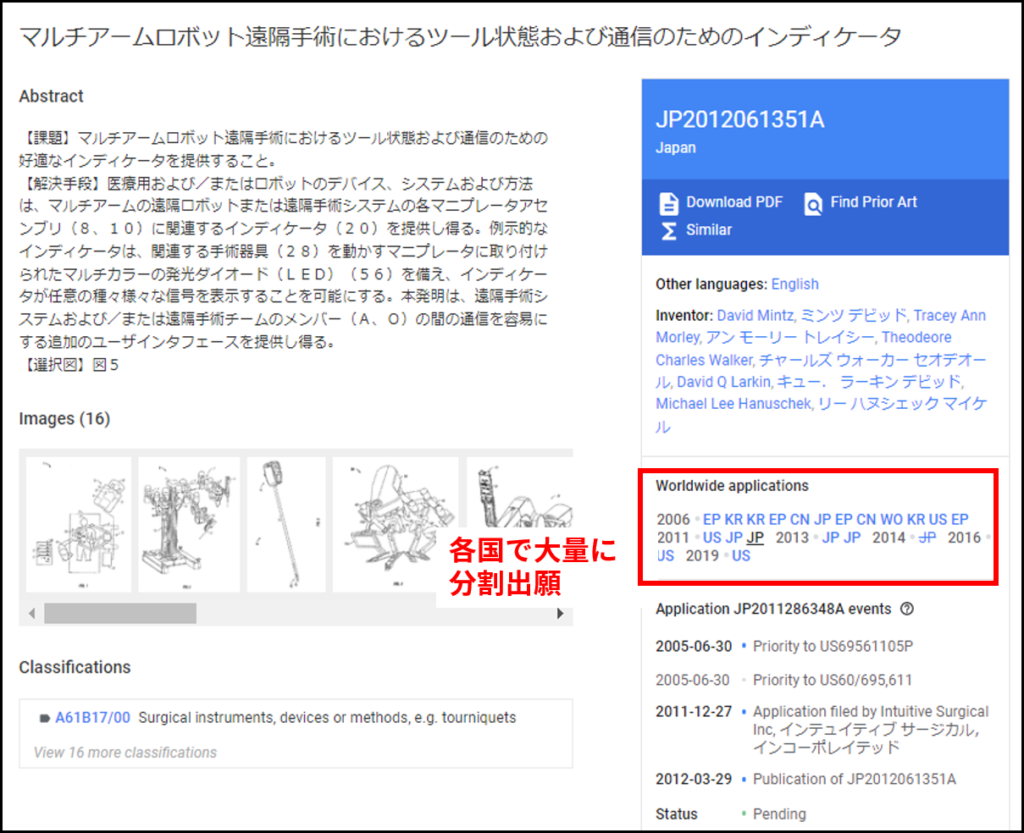Screen dimensions: 1024x833
Task: Click the left arrow of image scrollbar
Action: pyautogui.click(x=32, y=614)
